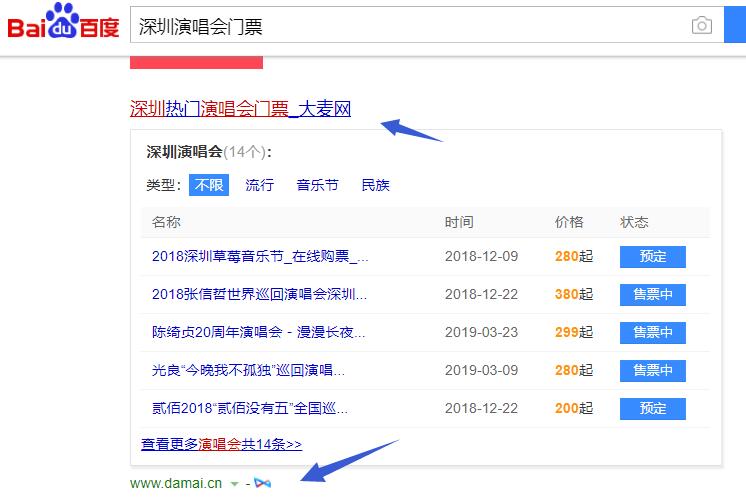Select the 流行 type filter
Image resolution: width=746 pixels, height=501 pixels.
(260, 185)
